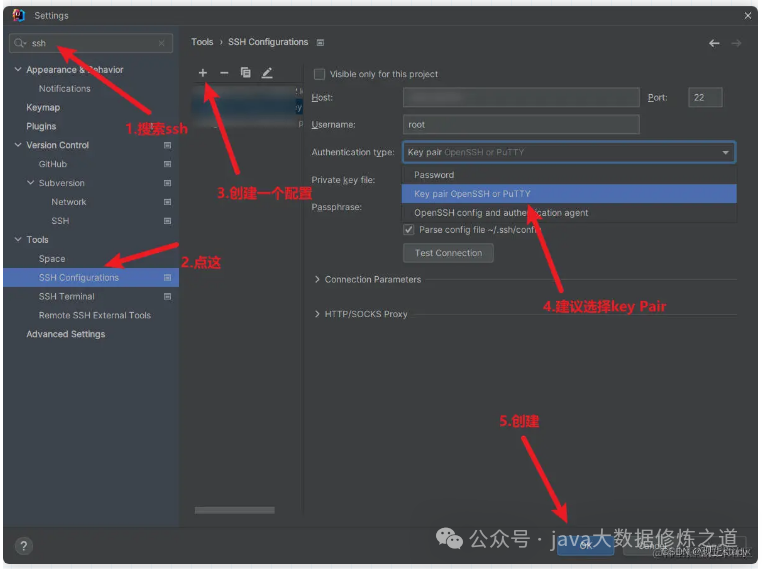Screen dimensions: 762x569
Task: Collapse the Appearance & Behavior section
Action: 18,69
